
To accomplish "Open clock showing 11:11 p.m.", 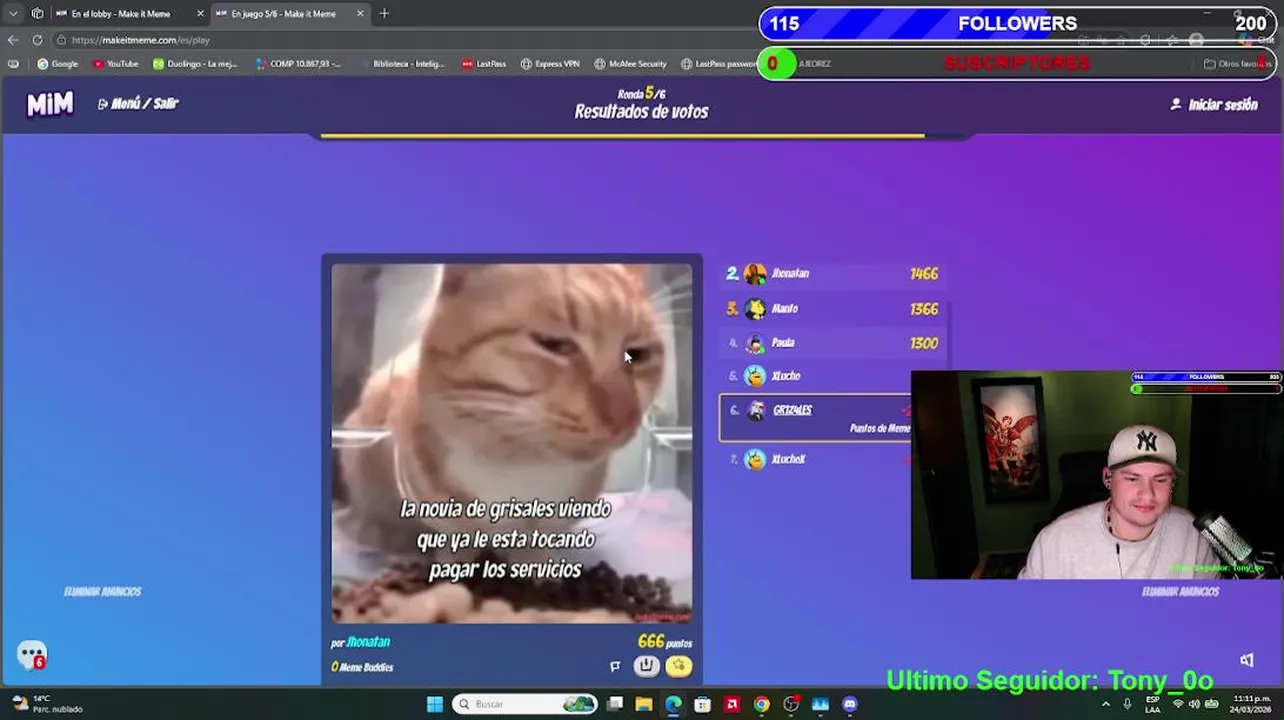I will click(1251, 704).
